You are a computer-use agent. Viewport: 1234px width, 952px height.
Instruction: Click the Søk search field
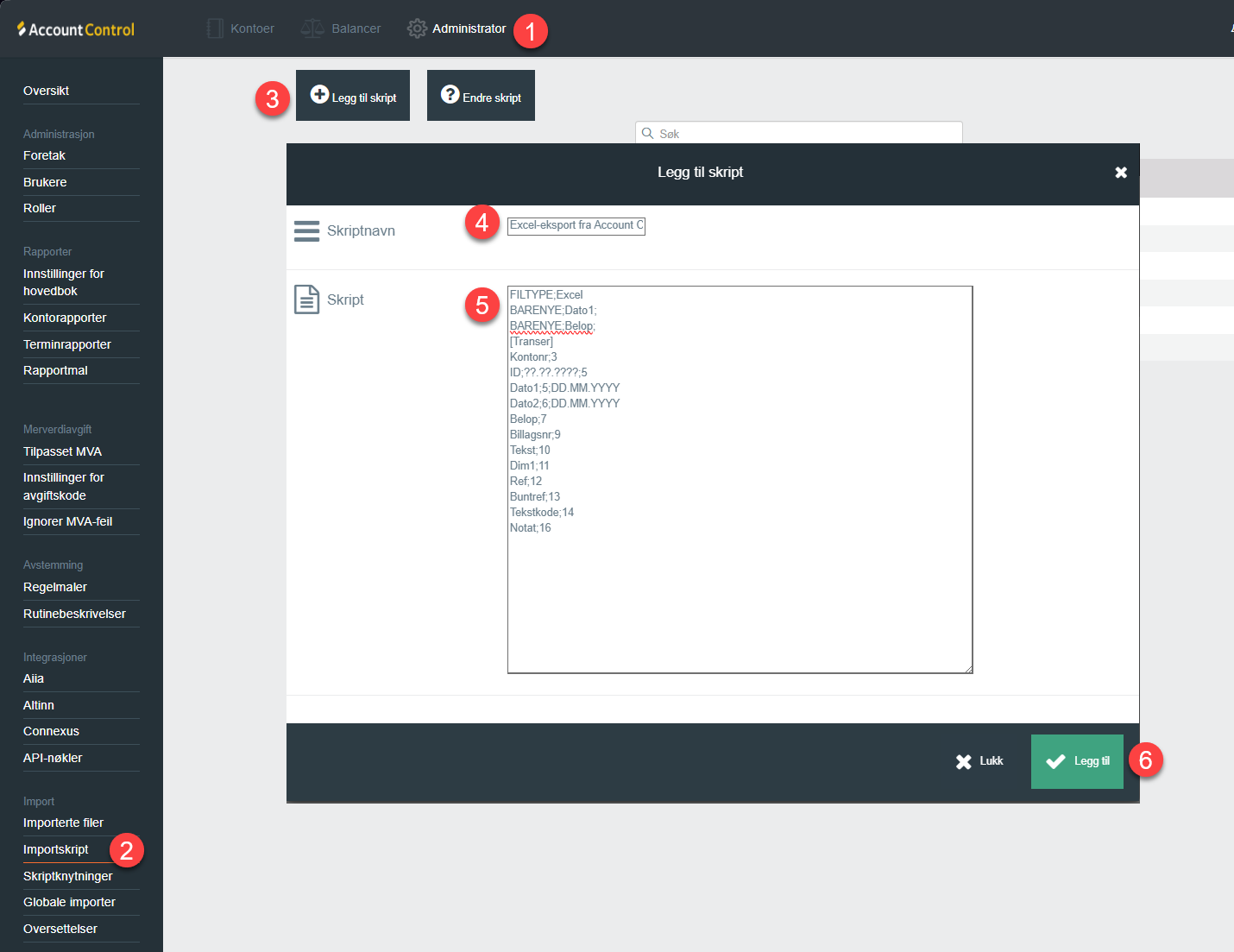point(807,134)
